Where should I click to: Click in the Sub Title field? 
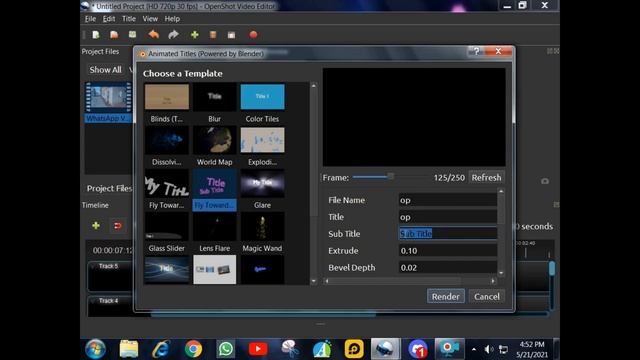[448, 233]
